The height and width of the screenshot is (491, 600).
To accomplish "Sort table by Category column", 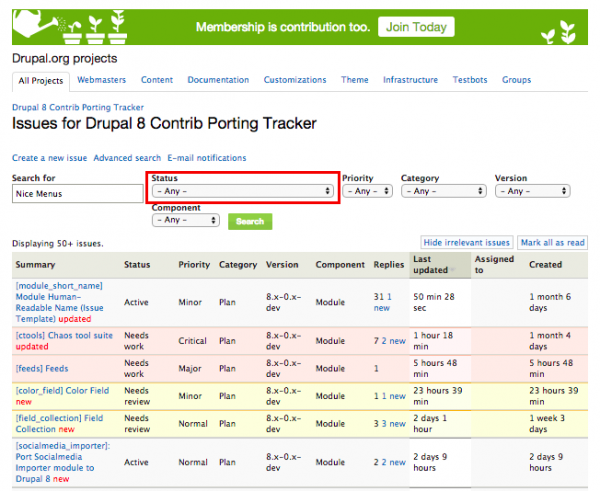I will tap(238, 264).
